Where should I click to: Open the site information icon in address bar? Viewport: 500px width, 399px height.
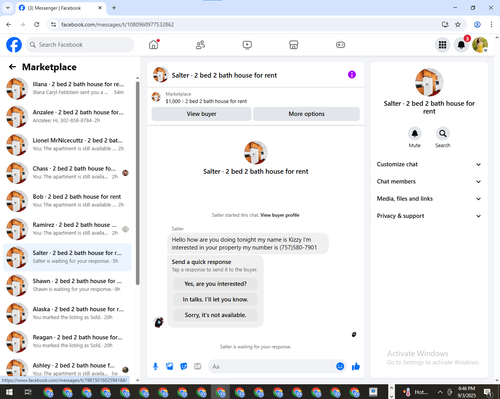click(54, 24)
